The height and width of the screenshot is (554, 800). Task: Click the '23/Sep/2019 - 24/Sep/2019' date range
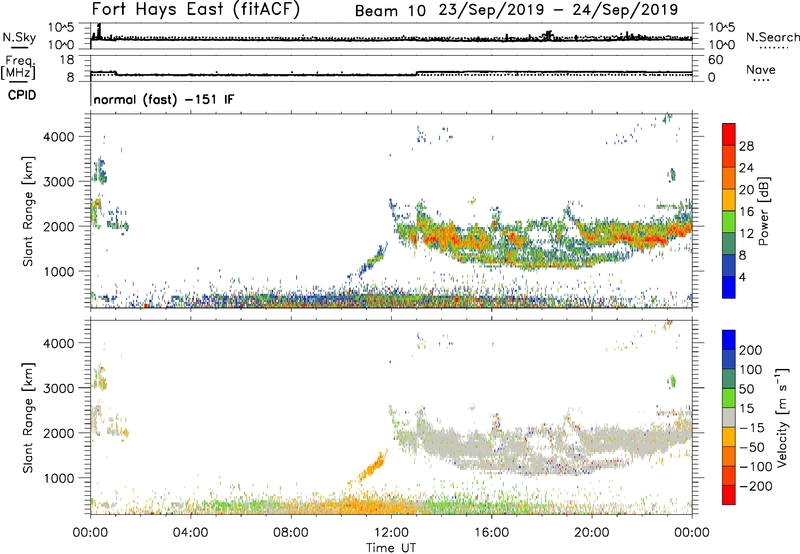[558, 10]
